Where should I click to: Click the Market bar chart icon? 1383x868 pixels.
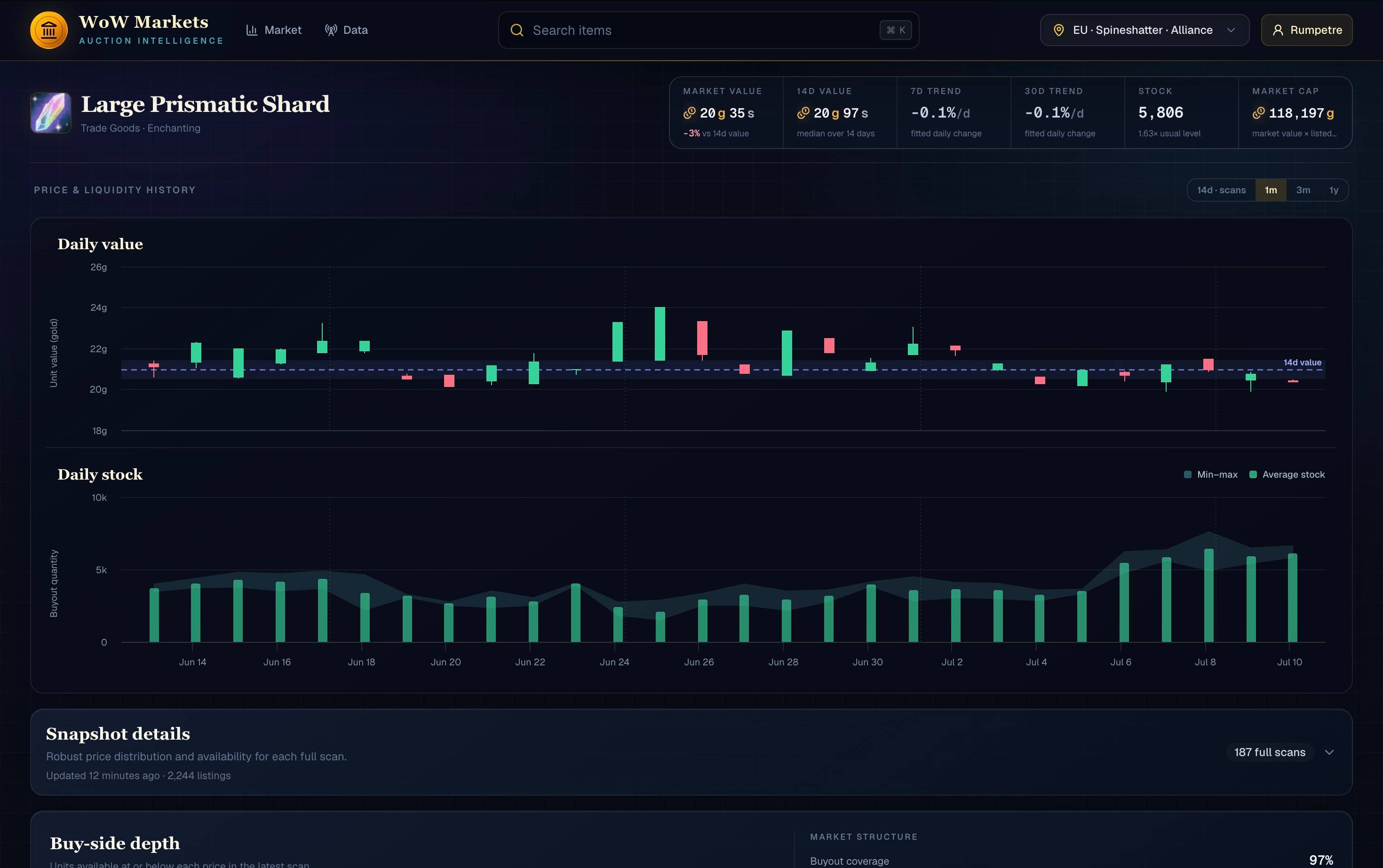pos(252,30)
